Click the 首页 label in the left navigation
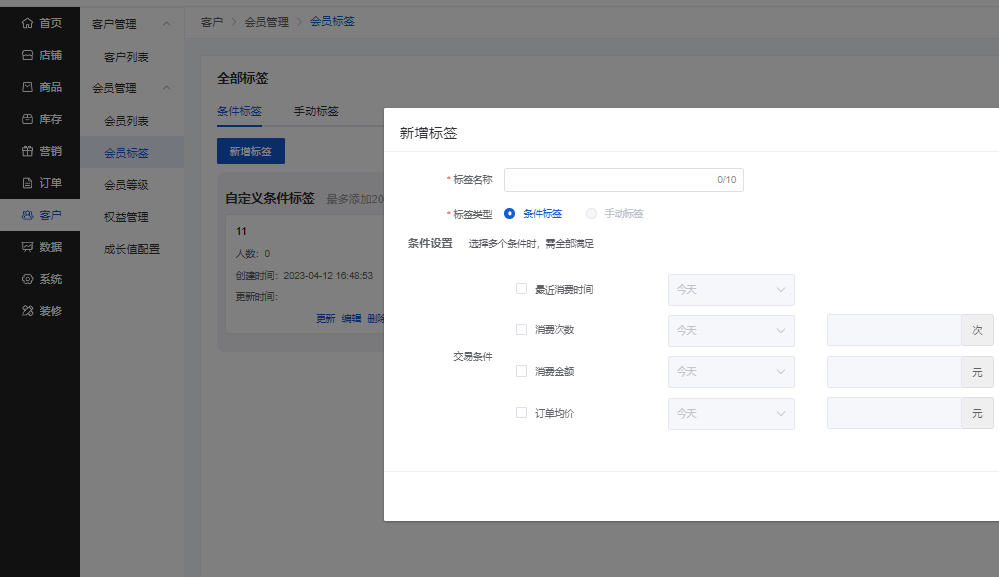This screenshot has height=577, width=999. 50,23
